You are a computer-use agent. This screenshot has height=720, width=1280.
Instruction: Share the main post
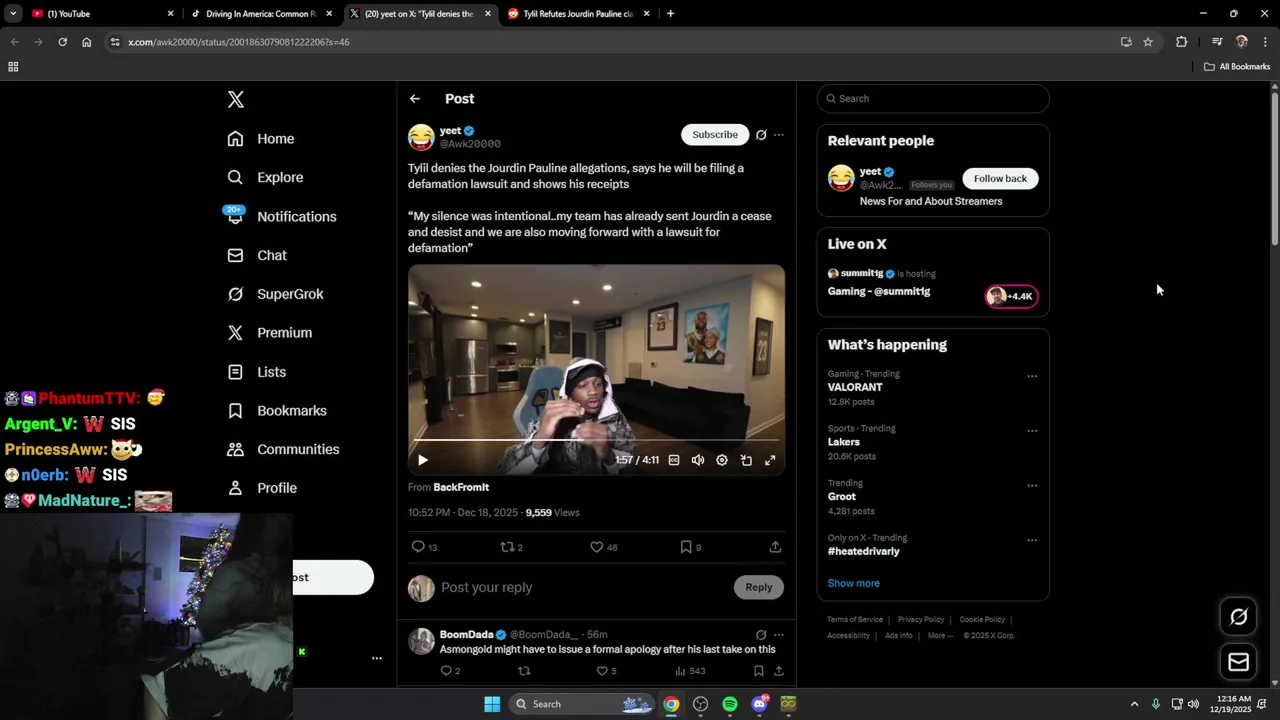[775, 547]
